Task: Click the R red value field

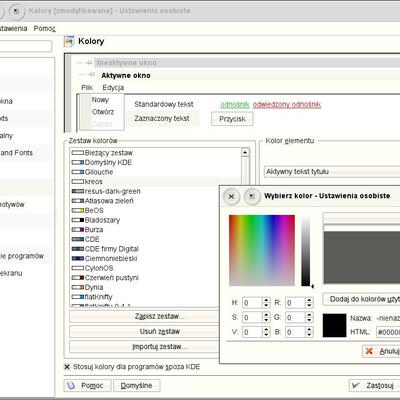Action: 296,303
